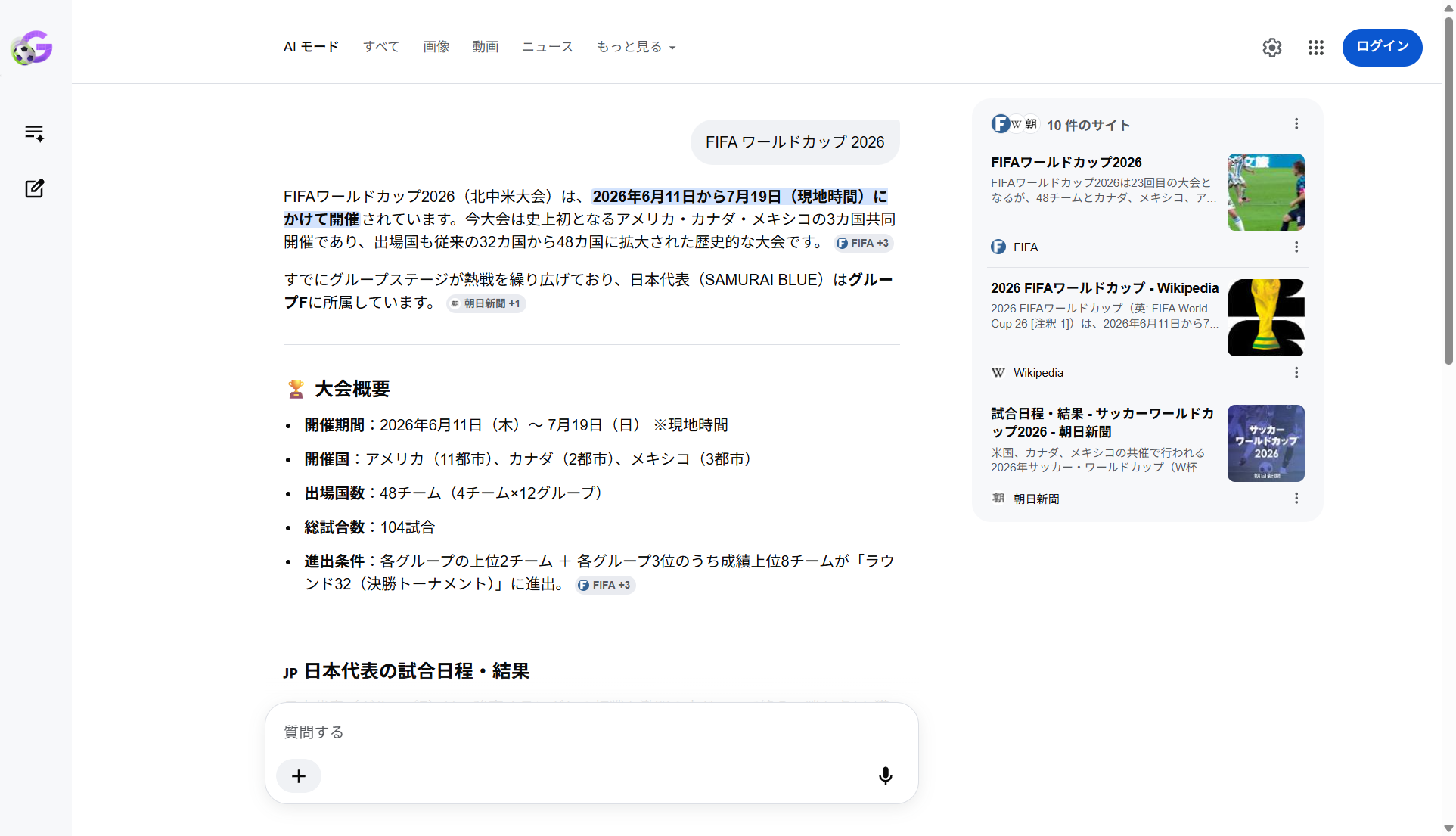This screenshot has width=1456, height=836.
Task: Expand the もっと見る dropdown
Action: 635,47
